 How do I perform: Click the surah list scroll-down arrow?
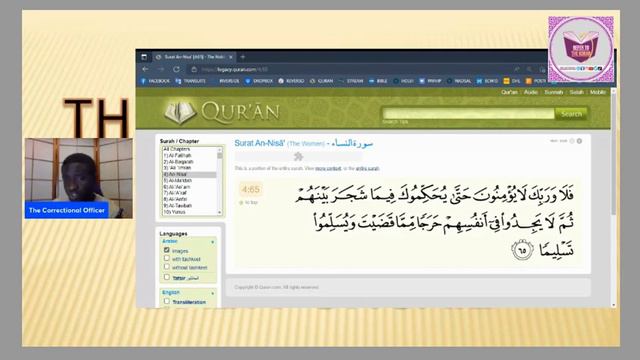coord(220,213)
